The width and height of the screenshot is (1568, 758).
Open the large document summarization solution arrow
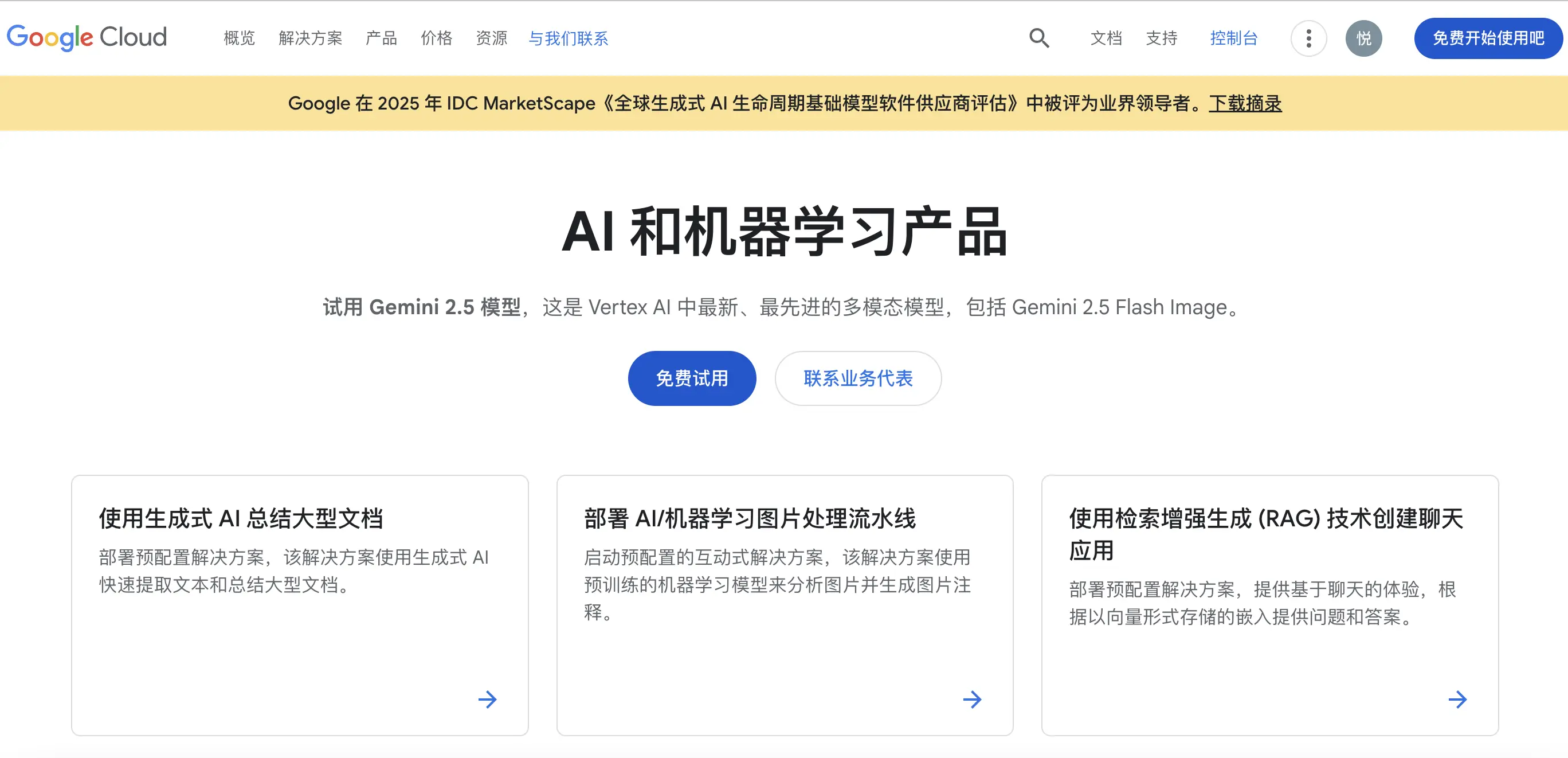[488, 700]
